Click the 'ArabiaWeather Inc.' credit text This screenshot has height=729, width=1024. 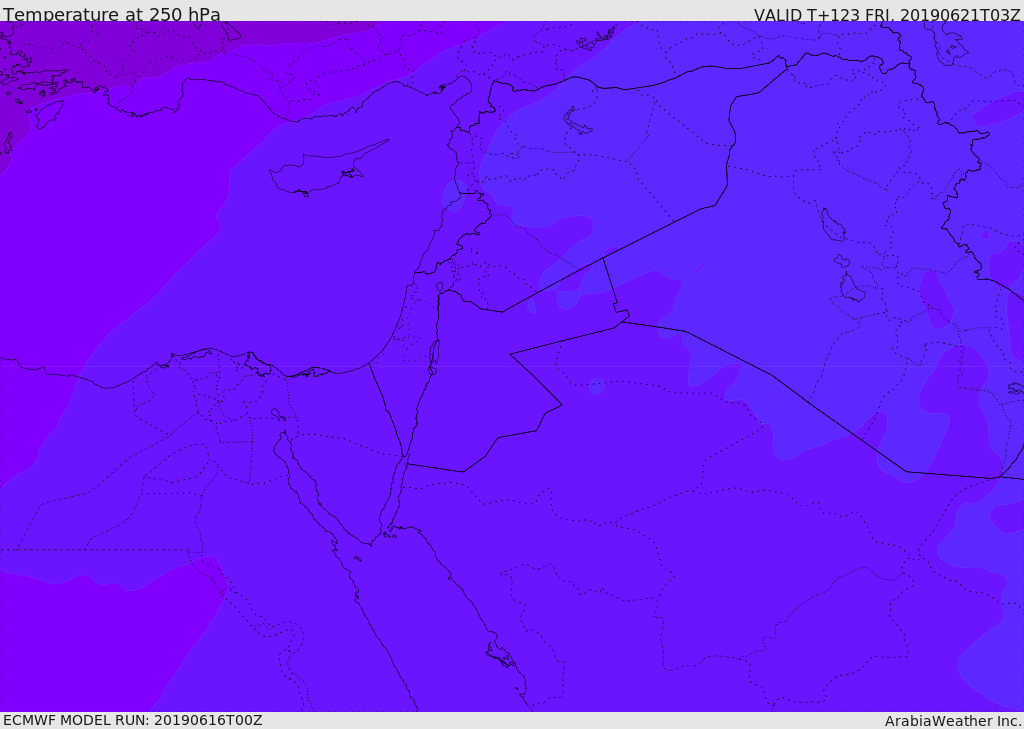click(x=954, y=721)
